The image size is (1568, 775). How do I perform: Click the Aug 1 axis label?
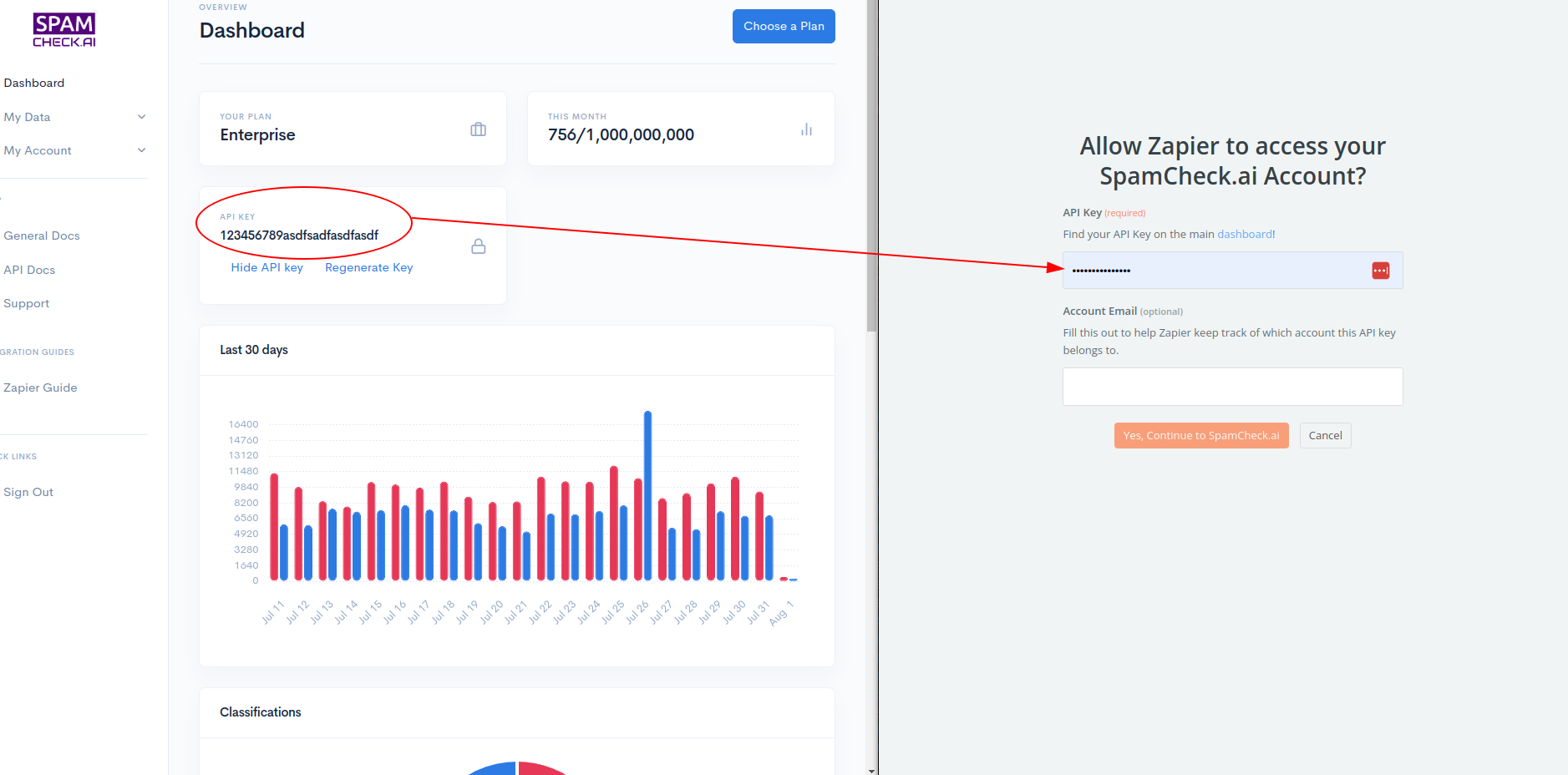[781, 612]
